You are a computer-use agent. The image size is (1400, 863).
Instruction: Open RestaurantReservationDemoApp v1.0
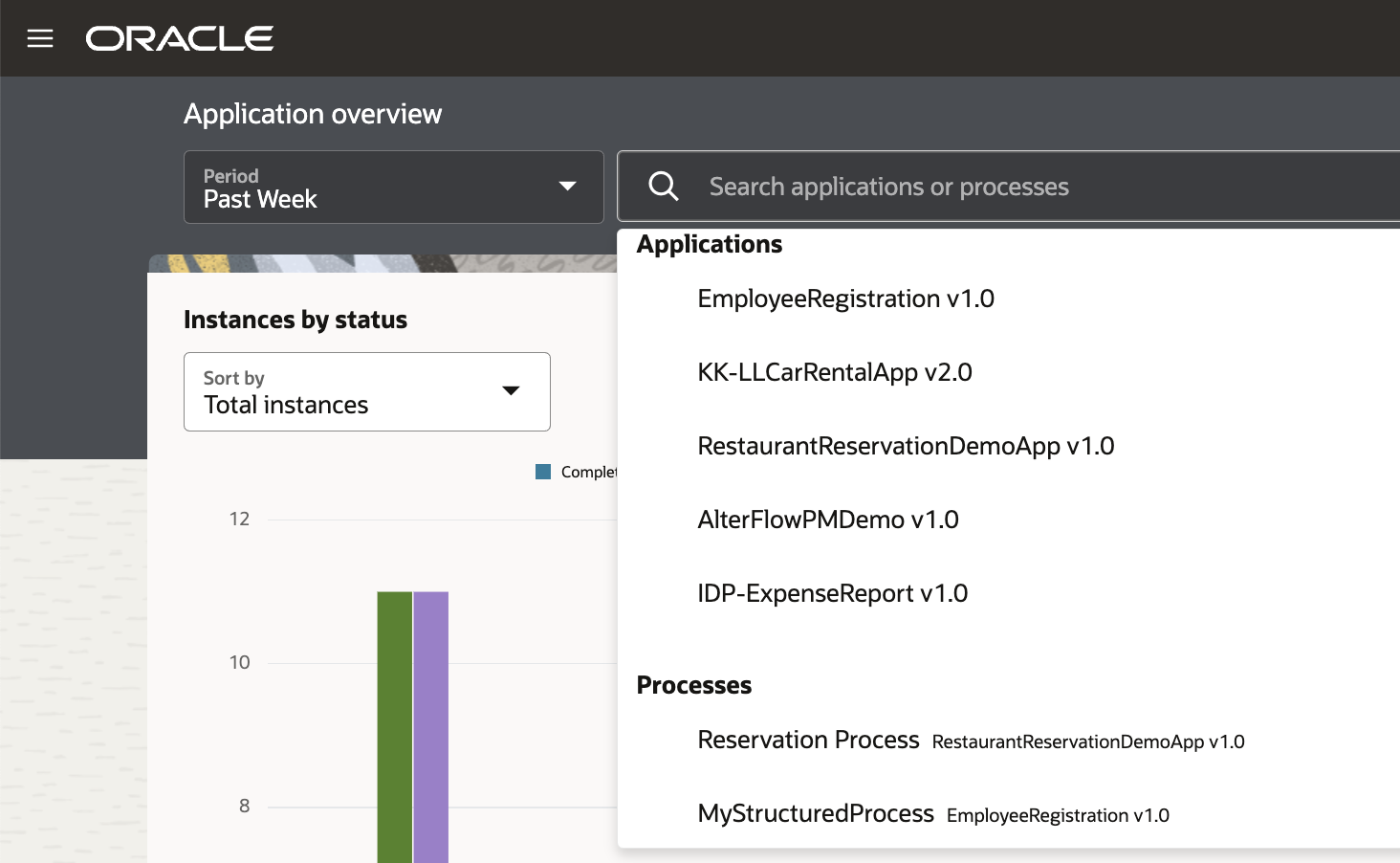(x=905, y=446)
